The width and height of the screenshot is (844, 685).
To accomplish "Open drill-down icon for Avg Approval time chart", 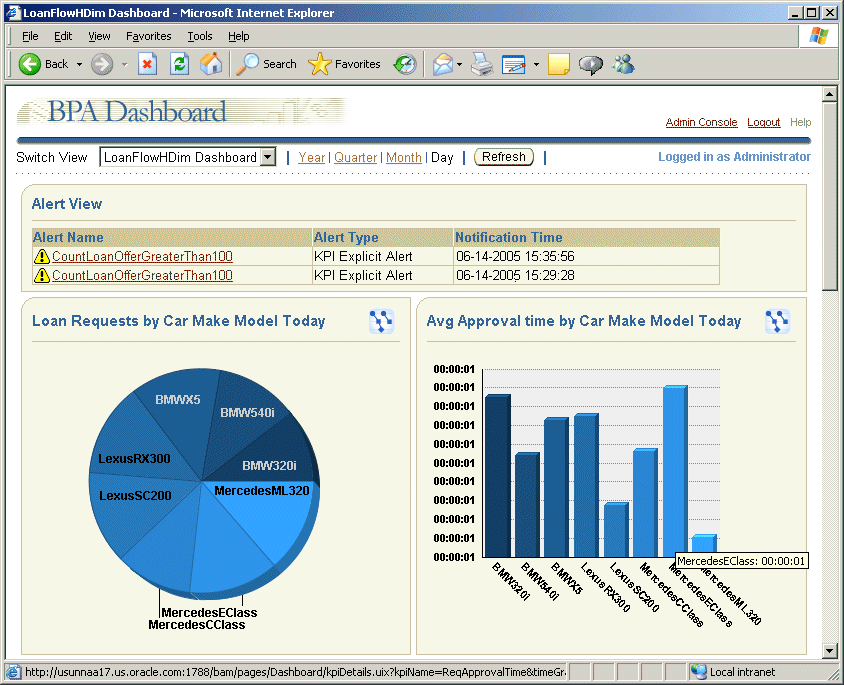I will 777,321.
